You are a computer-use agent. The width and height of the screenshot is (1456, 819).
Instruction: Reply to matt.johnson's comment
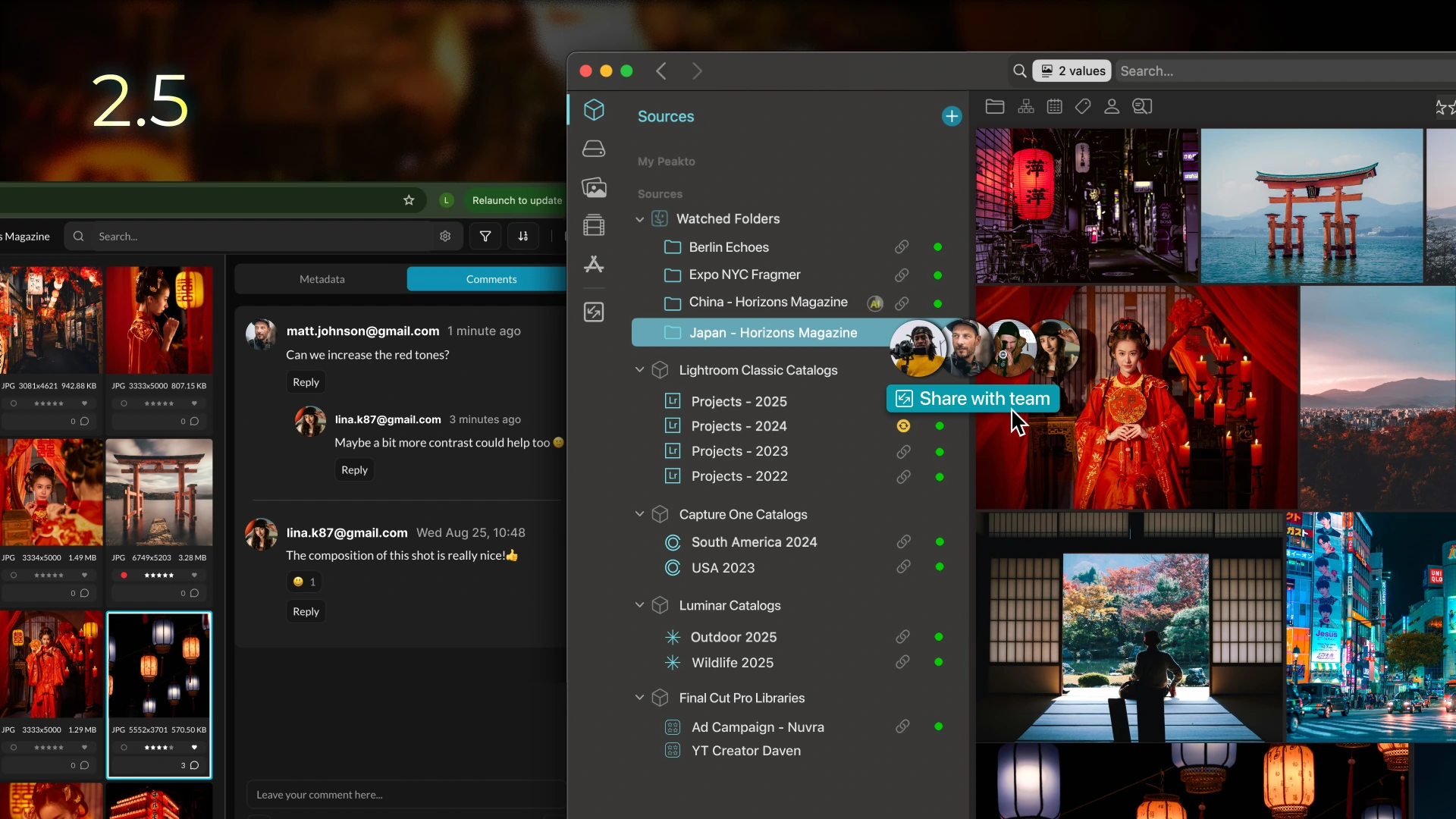pos(306,382)
